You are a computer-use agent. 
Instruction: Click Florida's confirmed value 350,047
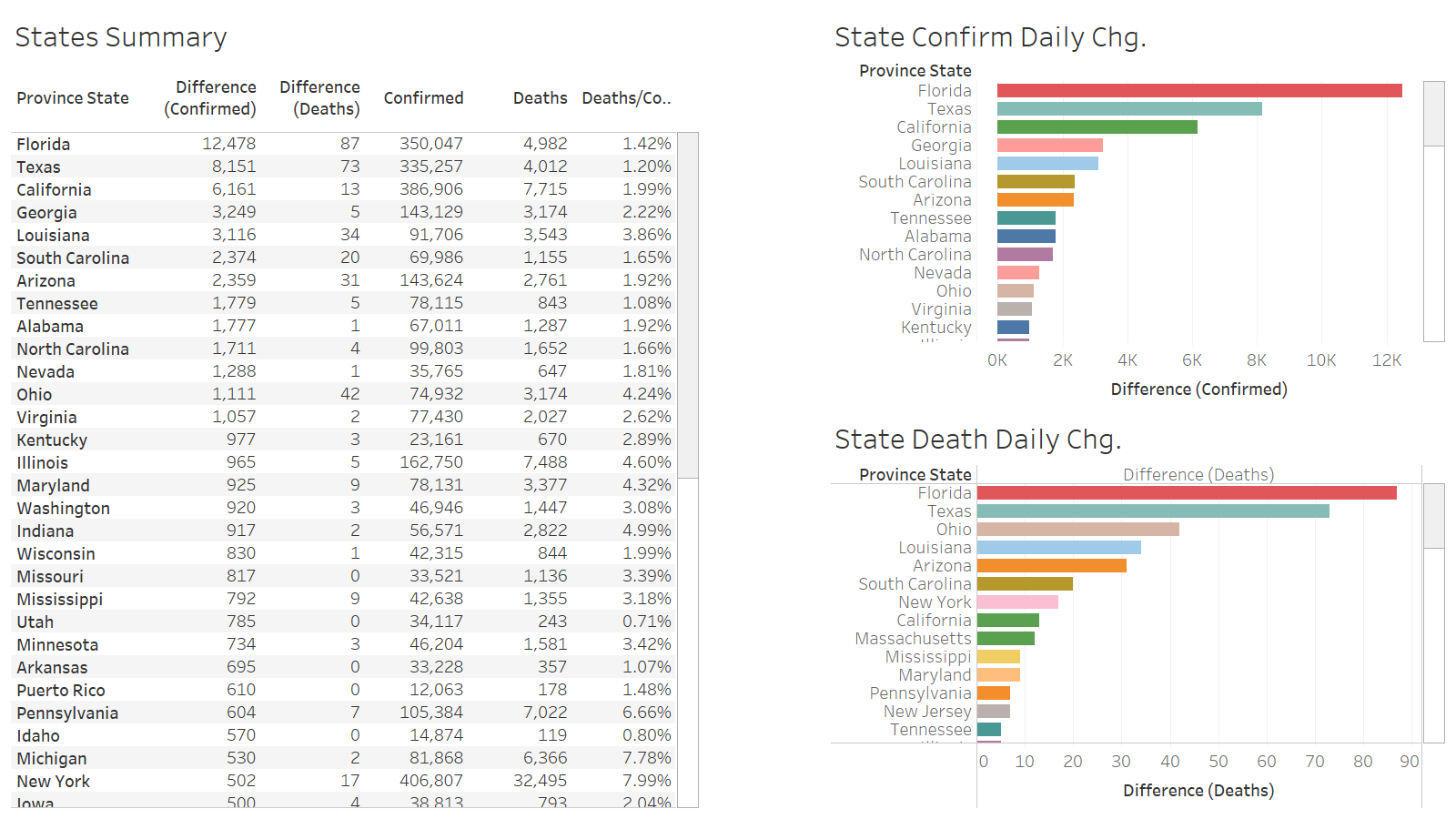tap(431, 144)
